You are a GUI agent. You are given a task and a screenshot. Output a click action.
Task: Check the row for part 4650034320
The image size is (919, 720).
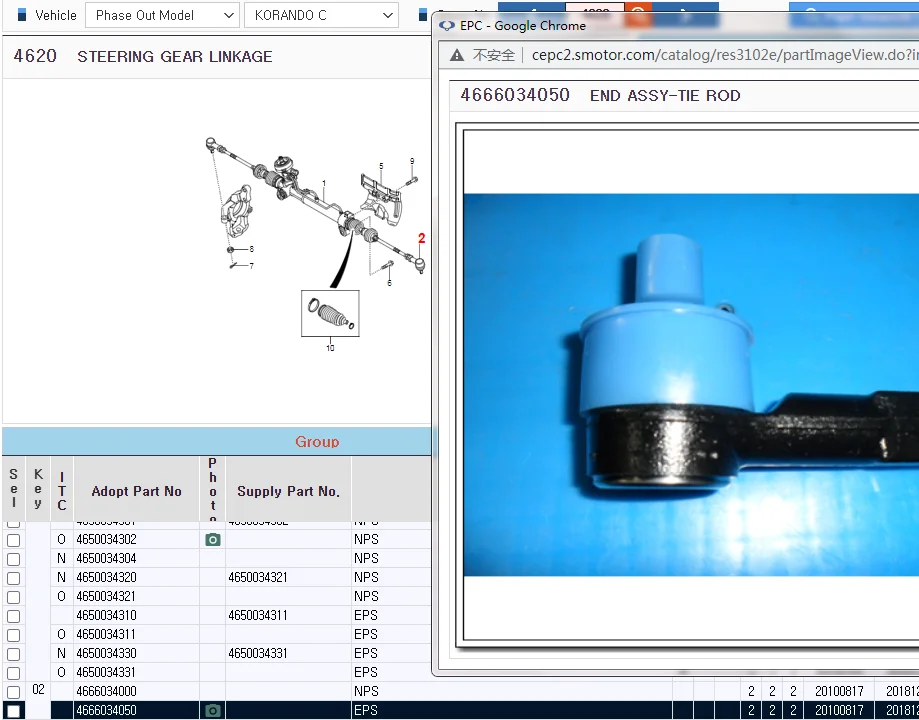point(13,578)
